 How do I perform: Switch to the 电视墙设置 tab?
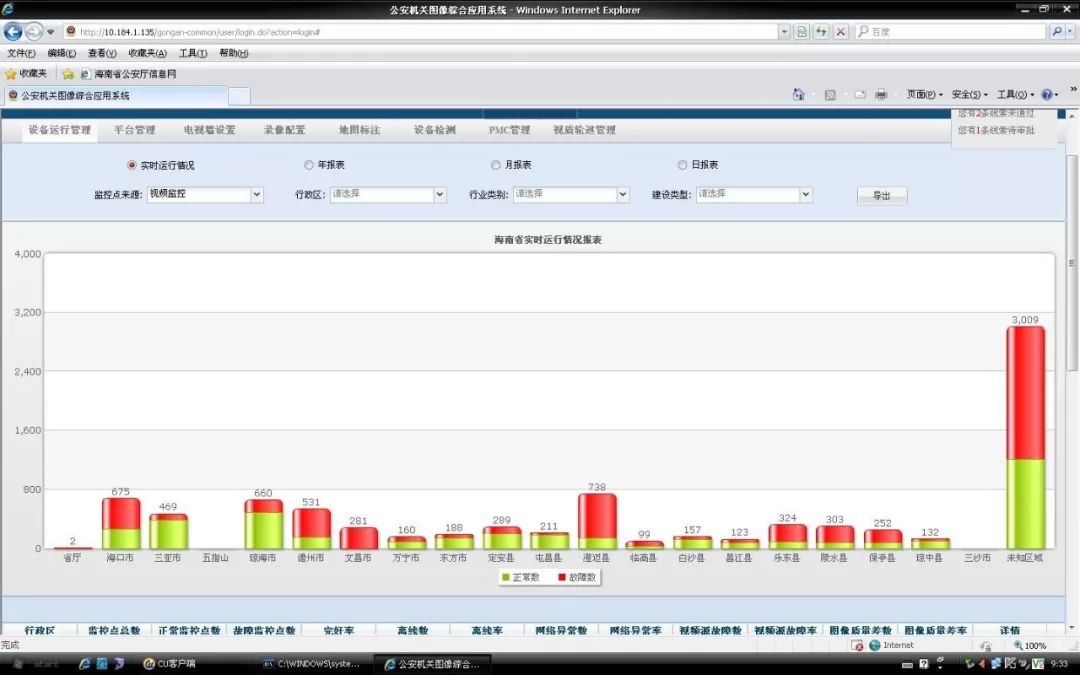point(209,129)
